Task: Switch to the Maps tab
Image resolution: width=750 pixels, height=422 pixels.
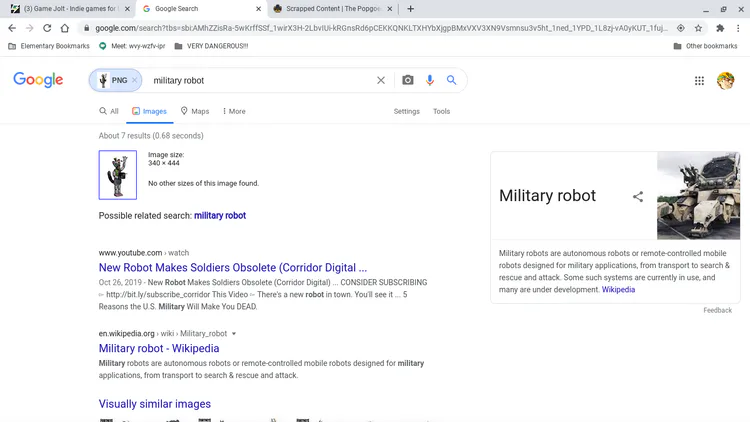Action: click(195, 111)
